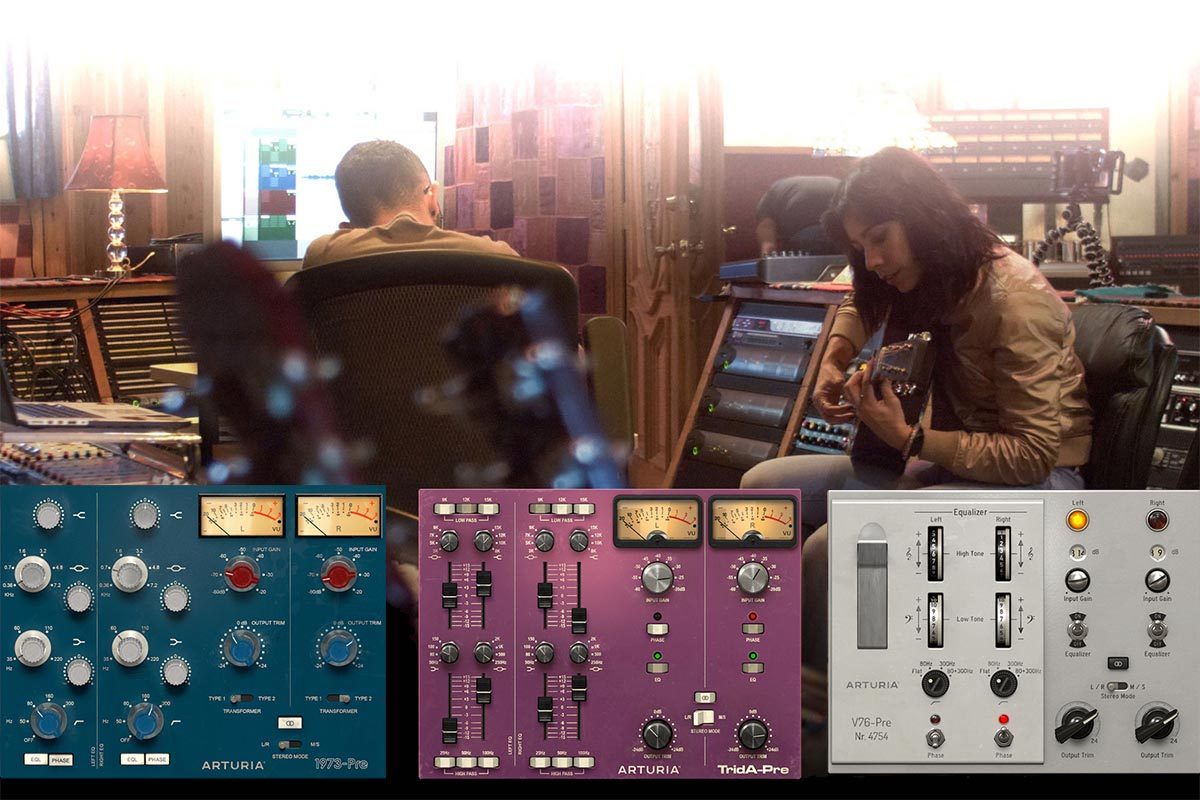Click V76-Pre Right High Tone thumbwheel
1200x800 pixels.
pyautogui.click(x=1003, y=554)
